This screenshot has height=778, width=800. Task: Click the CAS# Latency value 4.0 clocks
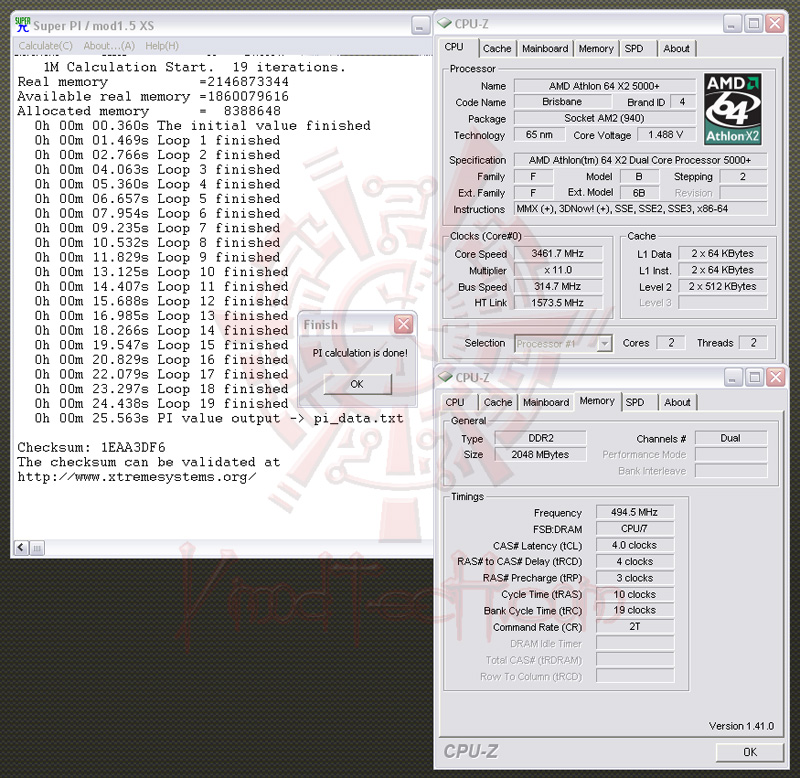(635, 545)
